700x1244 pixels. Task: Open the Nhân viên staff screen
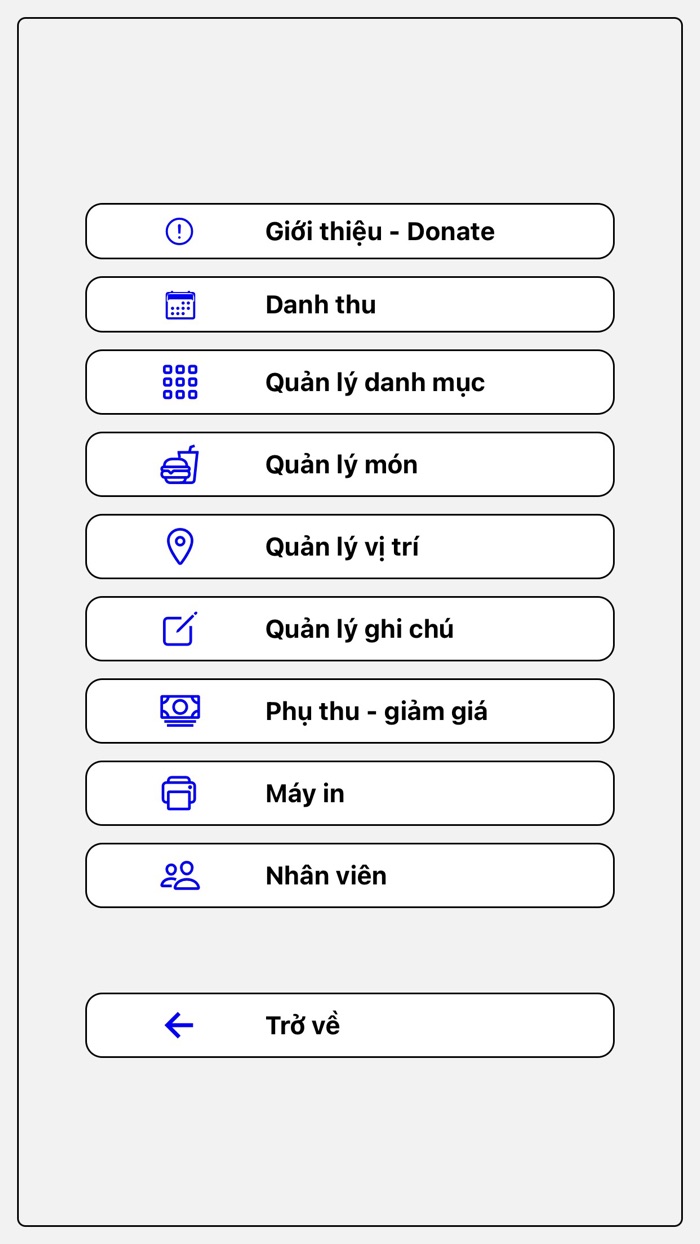coord(350,874)
